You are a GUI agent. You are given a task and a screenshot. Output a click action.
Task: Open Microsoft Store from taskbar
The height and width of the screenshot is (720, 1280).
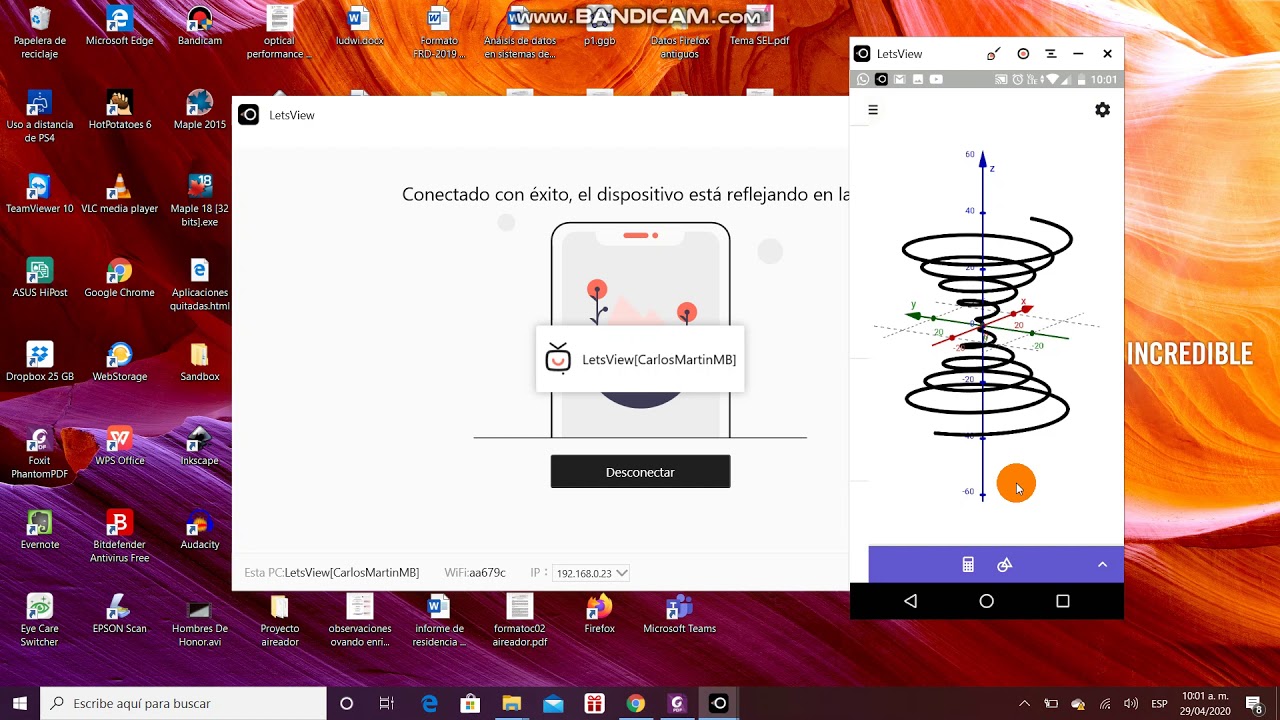(470, 703)
